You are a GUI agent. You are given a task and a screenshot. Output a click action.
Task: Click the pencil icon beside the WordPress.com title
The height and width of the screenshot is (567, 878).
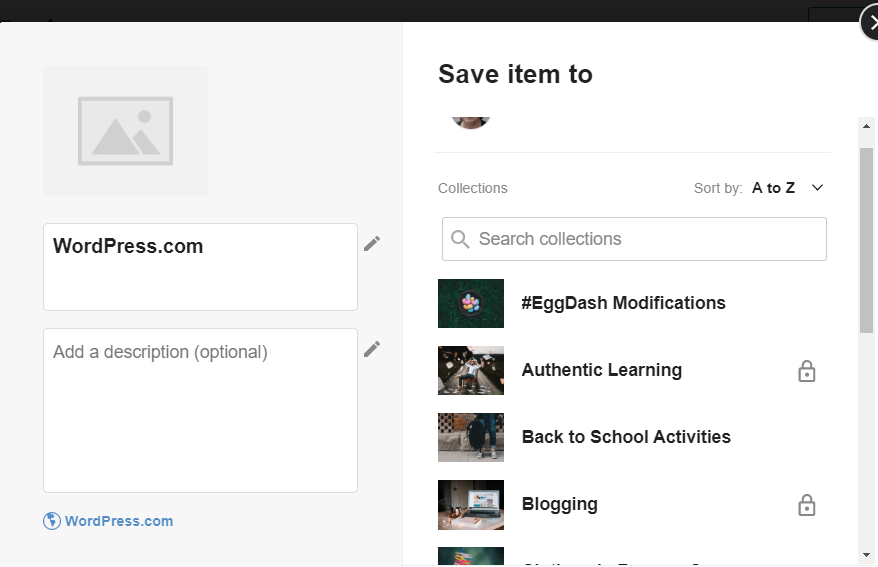[372, 243]
